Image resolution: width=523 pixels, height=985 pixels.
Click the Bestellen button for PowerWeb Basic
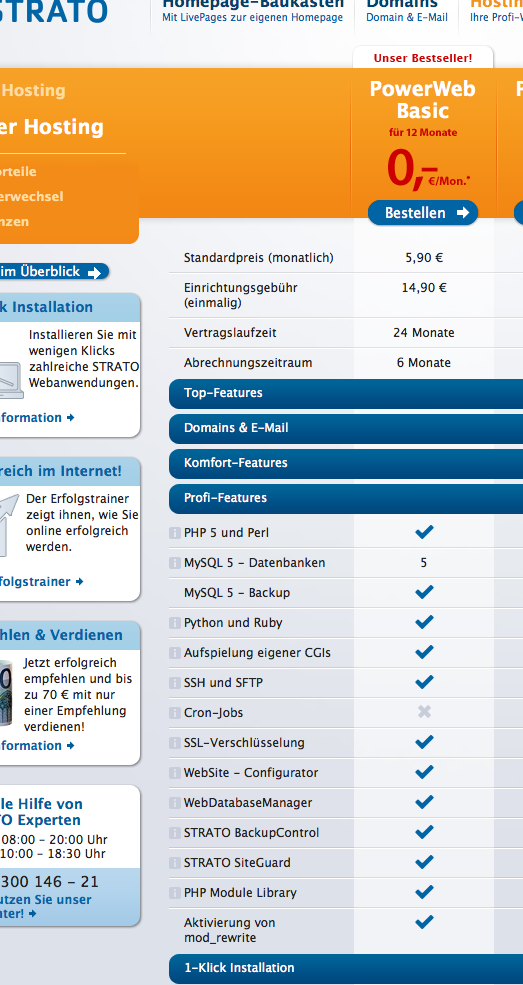tap(423, 213)
